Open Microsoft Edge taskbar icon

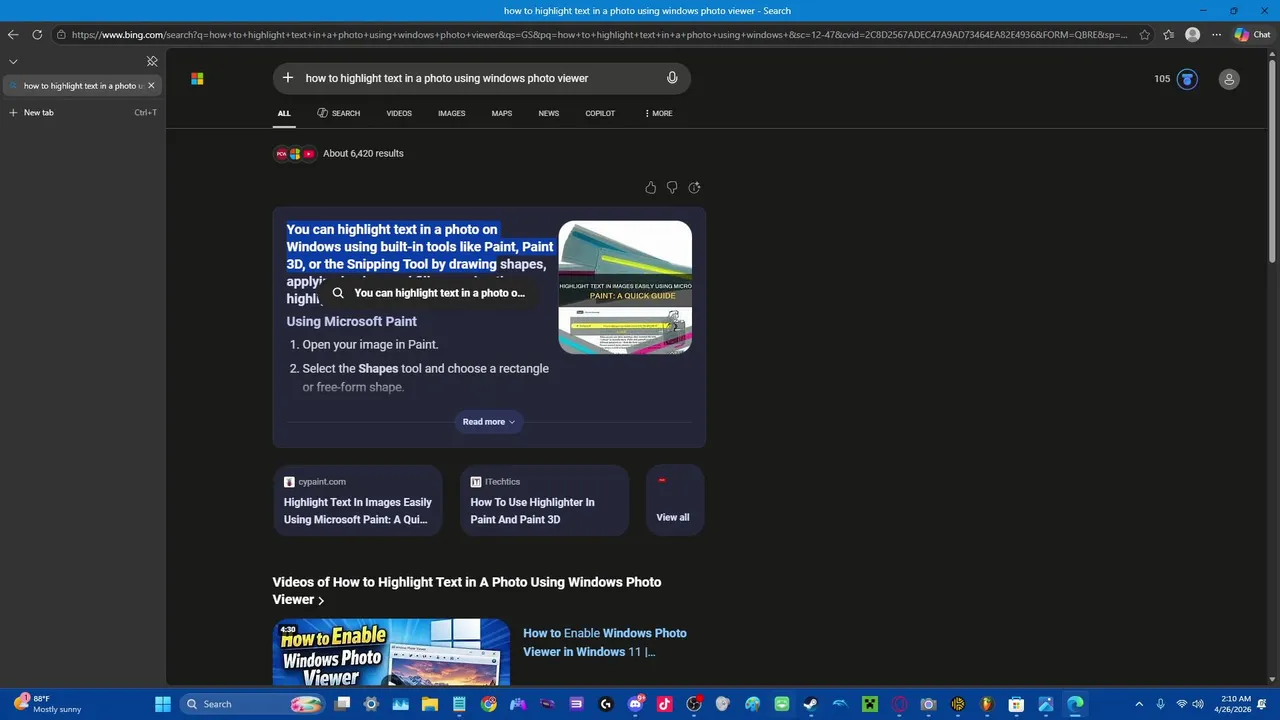click(x=1075, y=704)
